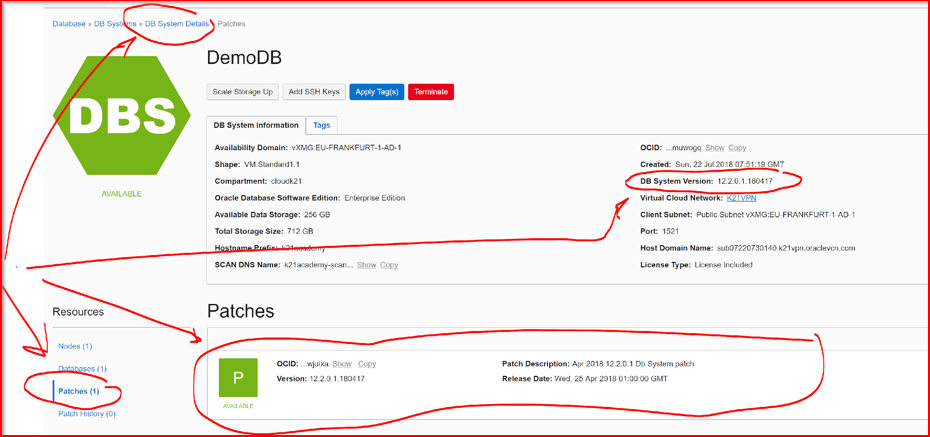Show the full DB system OCID
The height and width of the screenshot is (437, 930).
pos(715,148)
